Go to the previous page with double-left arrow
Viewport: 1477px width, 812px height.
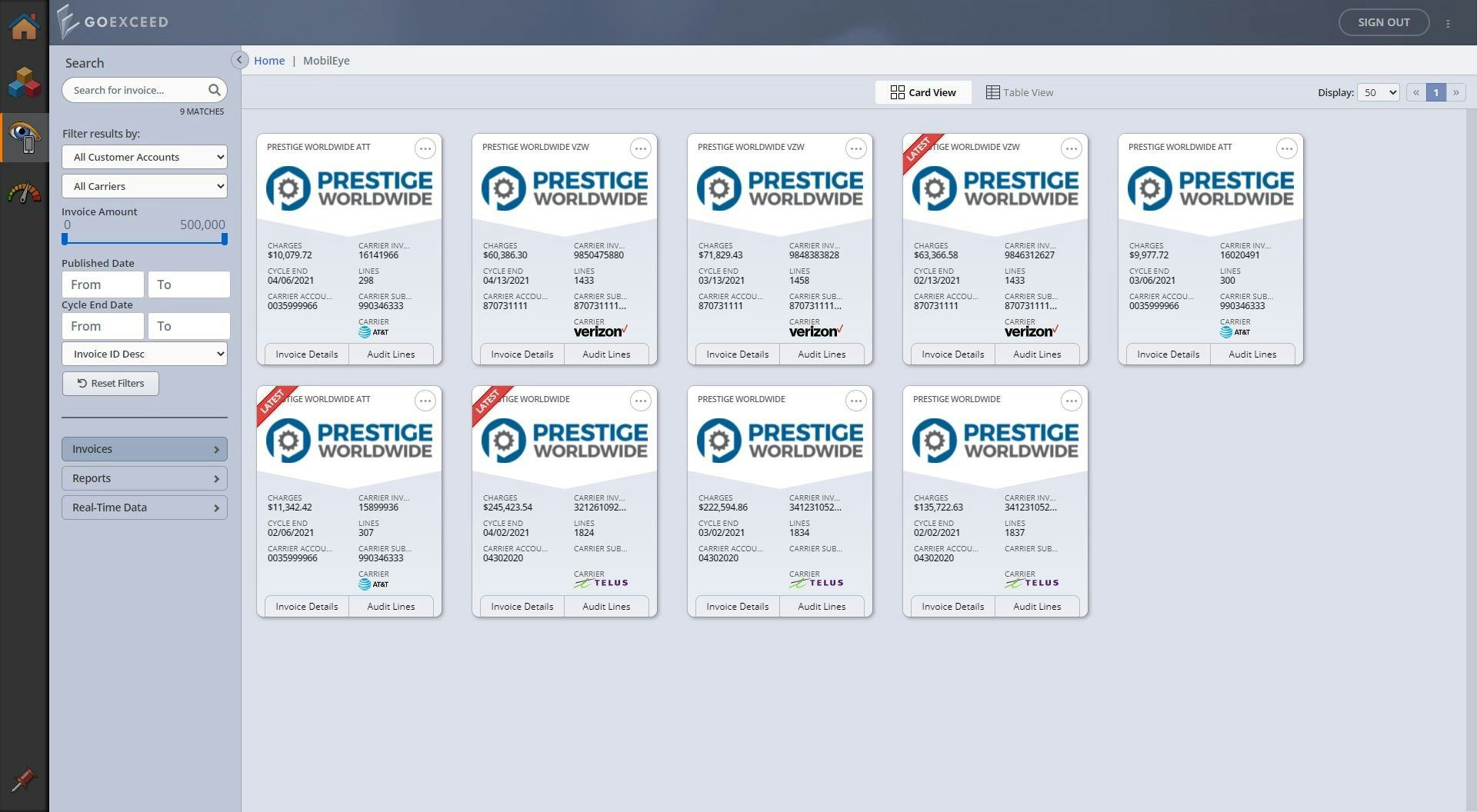coord(1415,92)
